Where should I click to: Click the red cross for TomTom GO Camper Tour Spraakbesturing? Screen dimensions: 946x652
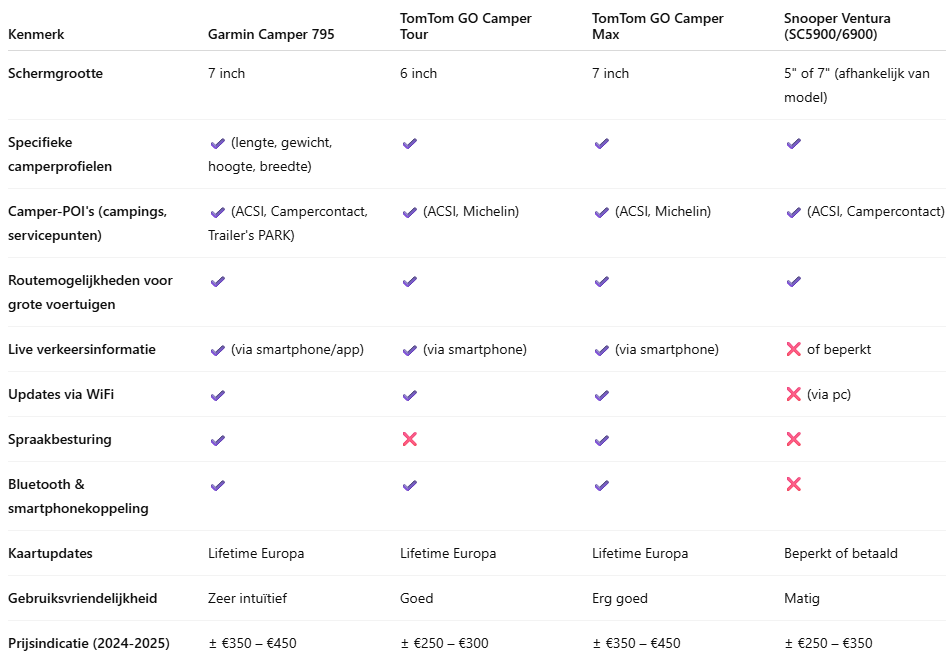[410, 439]
